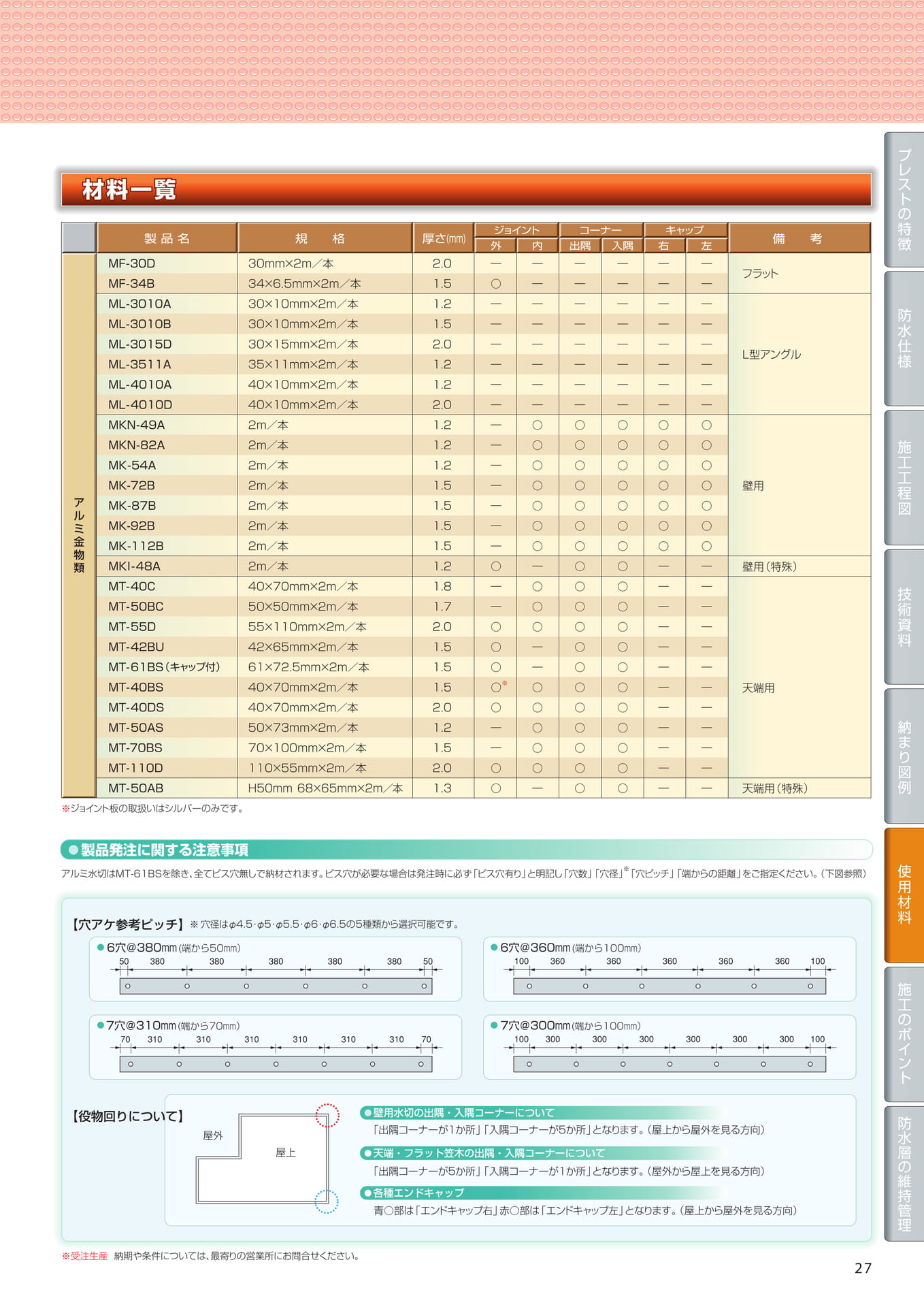Select product name MKN-49A

136,425
